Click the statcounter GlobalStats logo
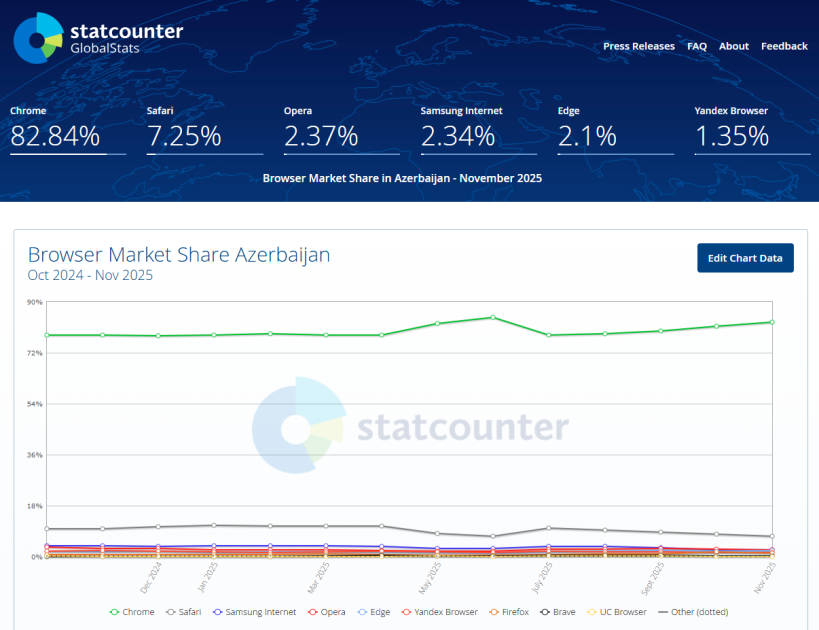The image size is (819, 630). [x=98, y=38]
